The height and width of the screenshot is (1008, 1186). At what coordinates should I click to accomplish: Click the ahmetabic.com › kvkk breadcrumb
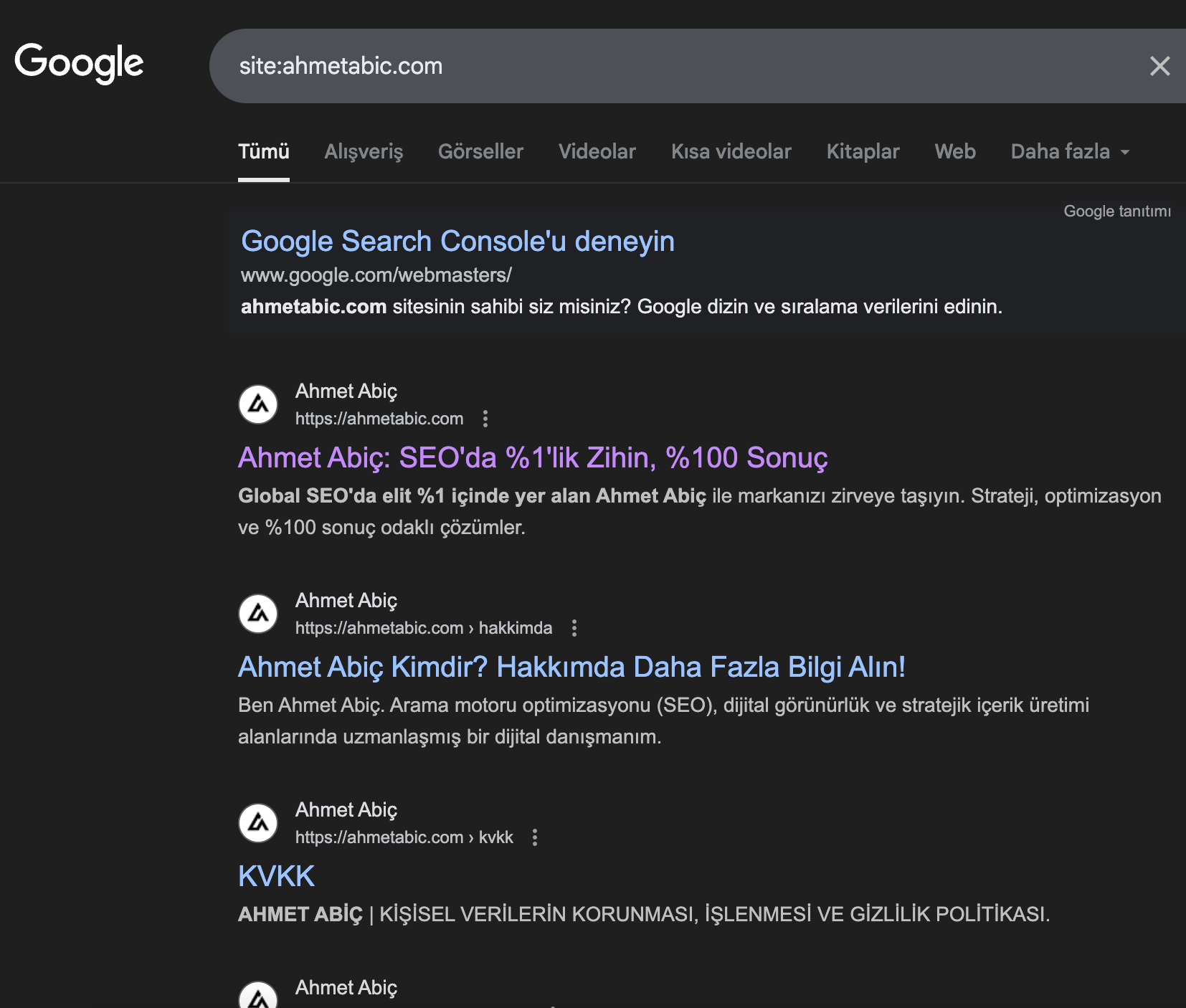coord(404,837)
